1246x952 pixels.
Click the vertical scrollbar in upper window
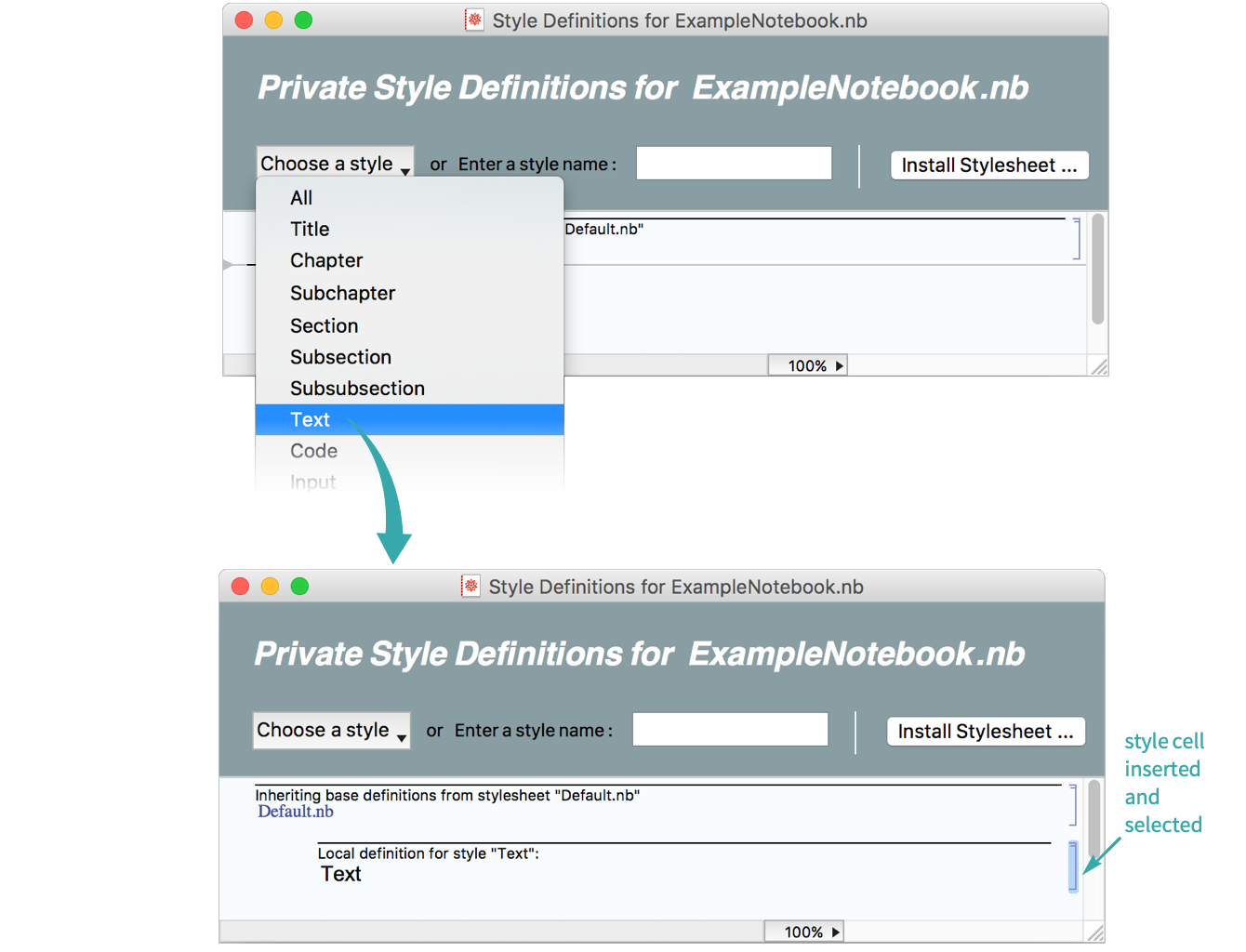(x=1097, y=270)
